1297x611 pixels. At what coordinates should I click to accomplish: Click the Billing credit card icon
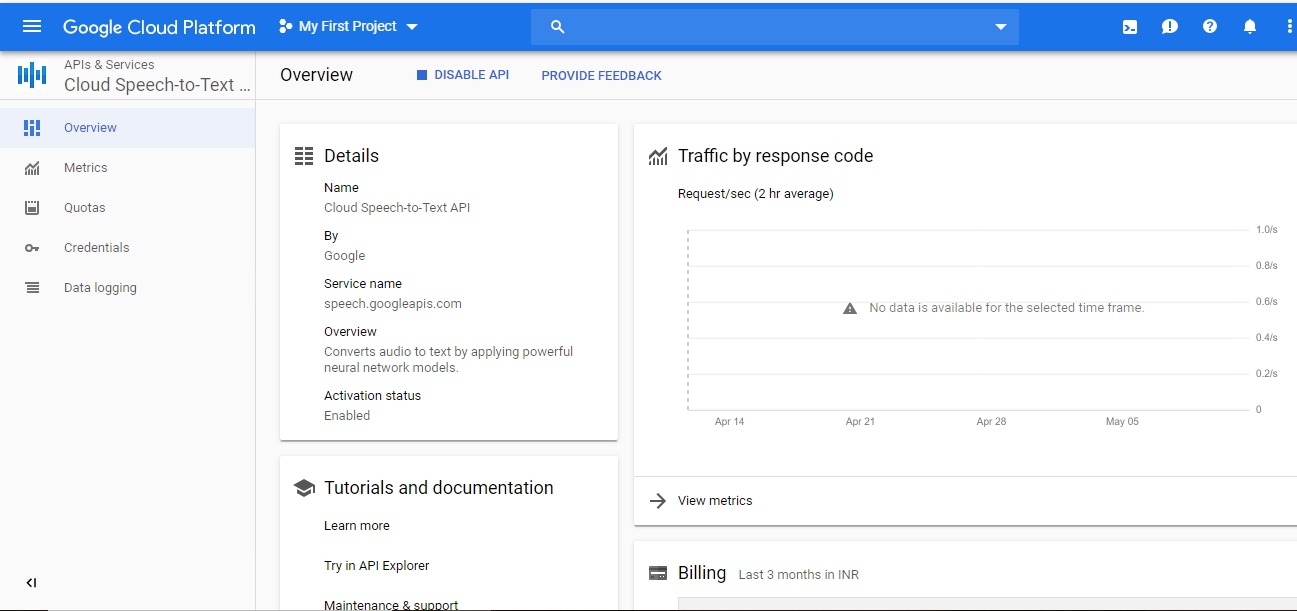click(658, 573)
